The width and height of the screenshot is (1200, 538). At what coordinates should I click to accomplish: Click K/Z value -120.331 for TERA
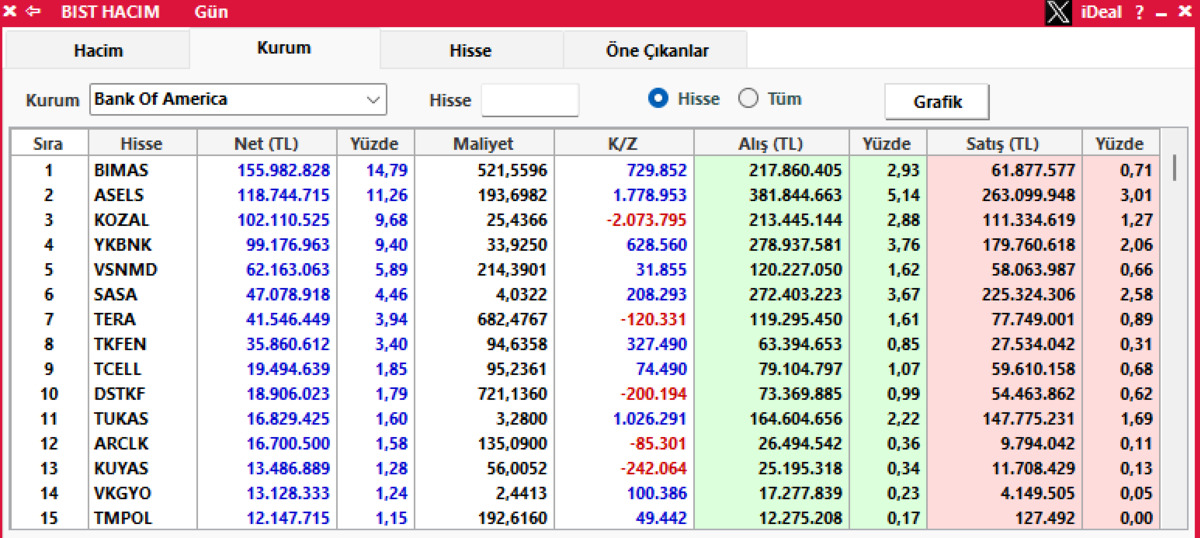point(655,319)
